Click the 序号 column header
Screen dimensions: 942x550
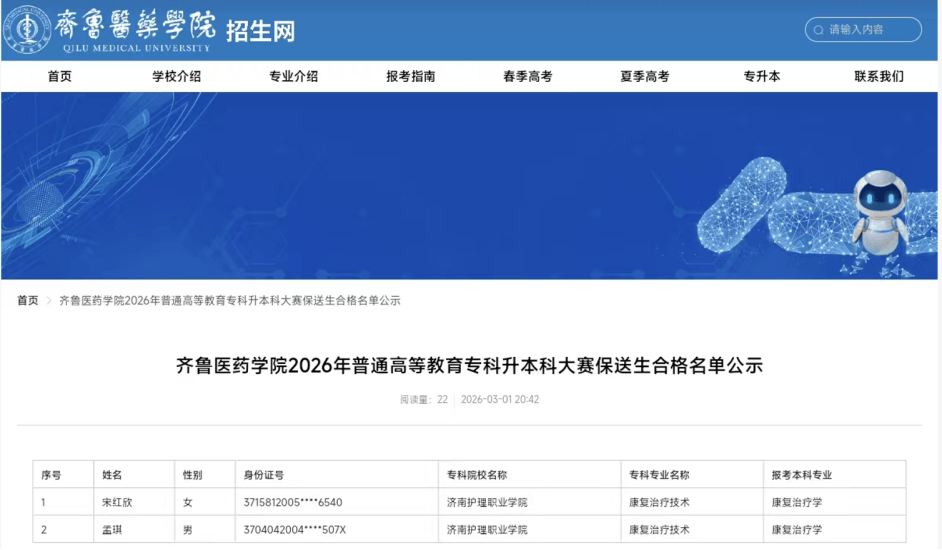click(x=51, y=475)
